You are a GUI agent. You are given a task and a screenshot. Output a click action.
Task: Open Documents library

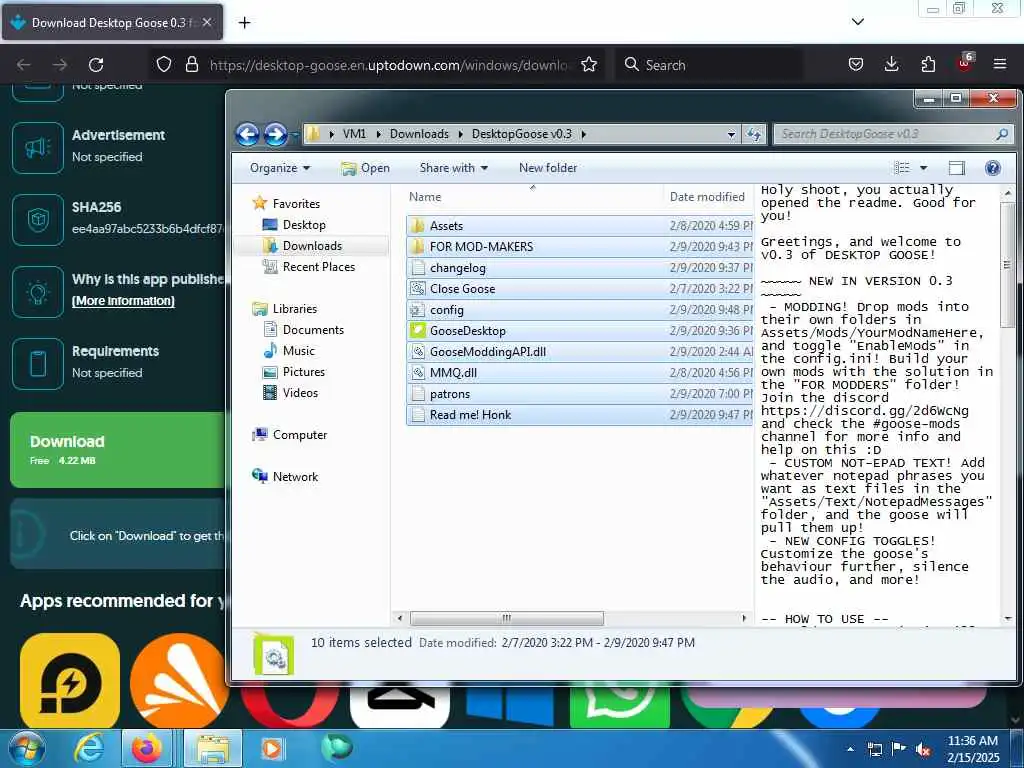(x=313, y=330)
